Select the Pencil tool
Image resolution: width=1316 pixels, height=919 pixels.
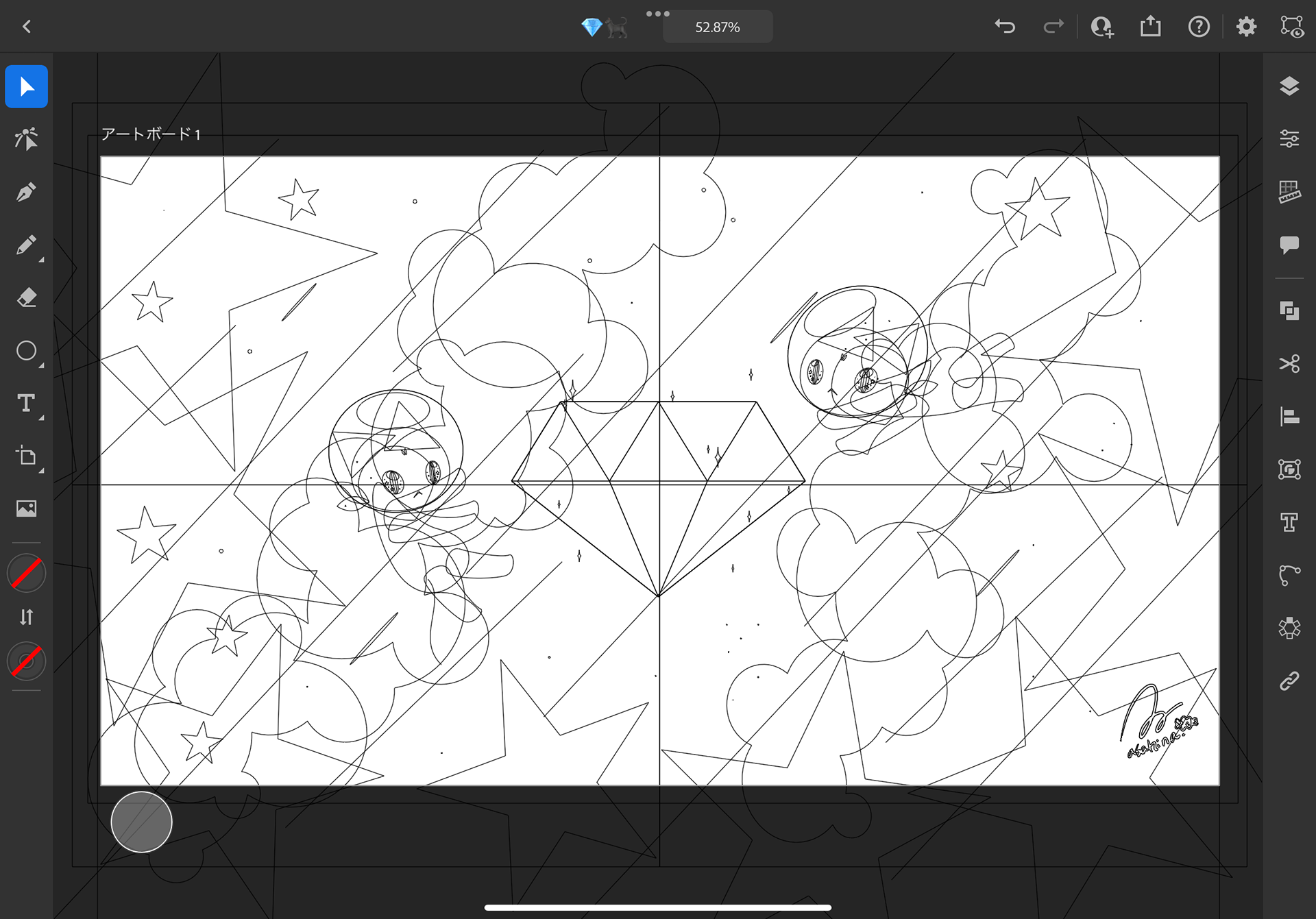(x=26, y=245)
